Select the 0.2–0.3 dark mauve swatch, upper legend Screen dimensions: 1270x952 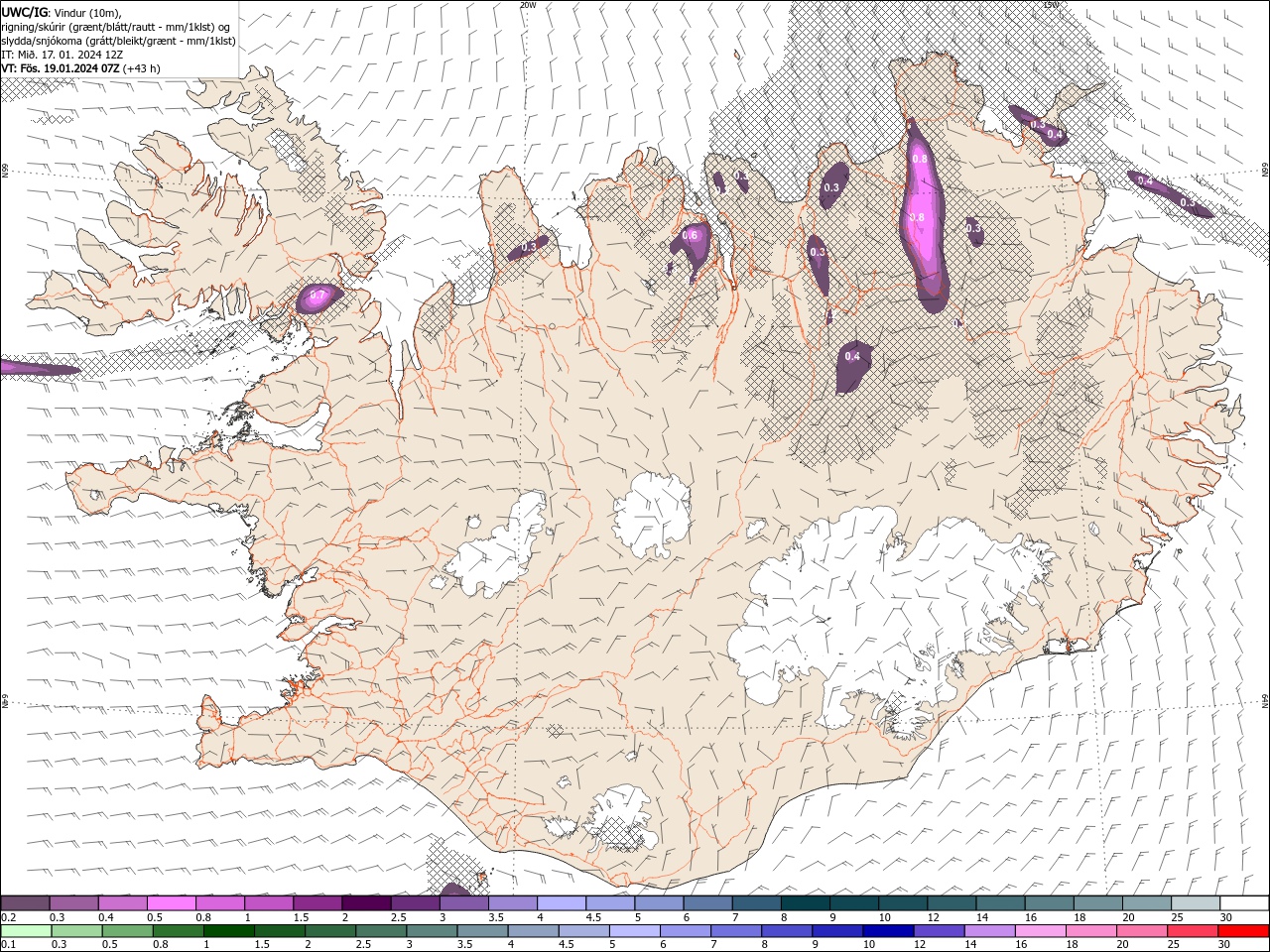click(25, 903)
